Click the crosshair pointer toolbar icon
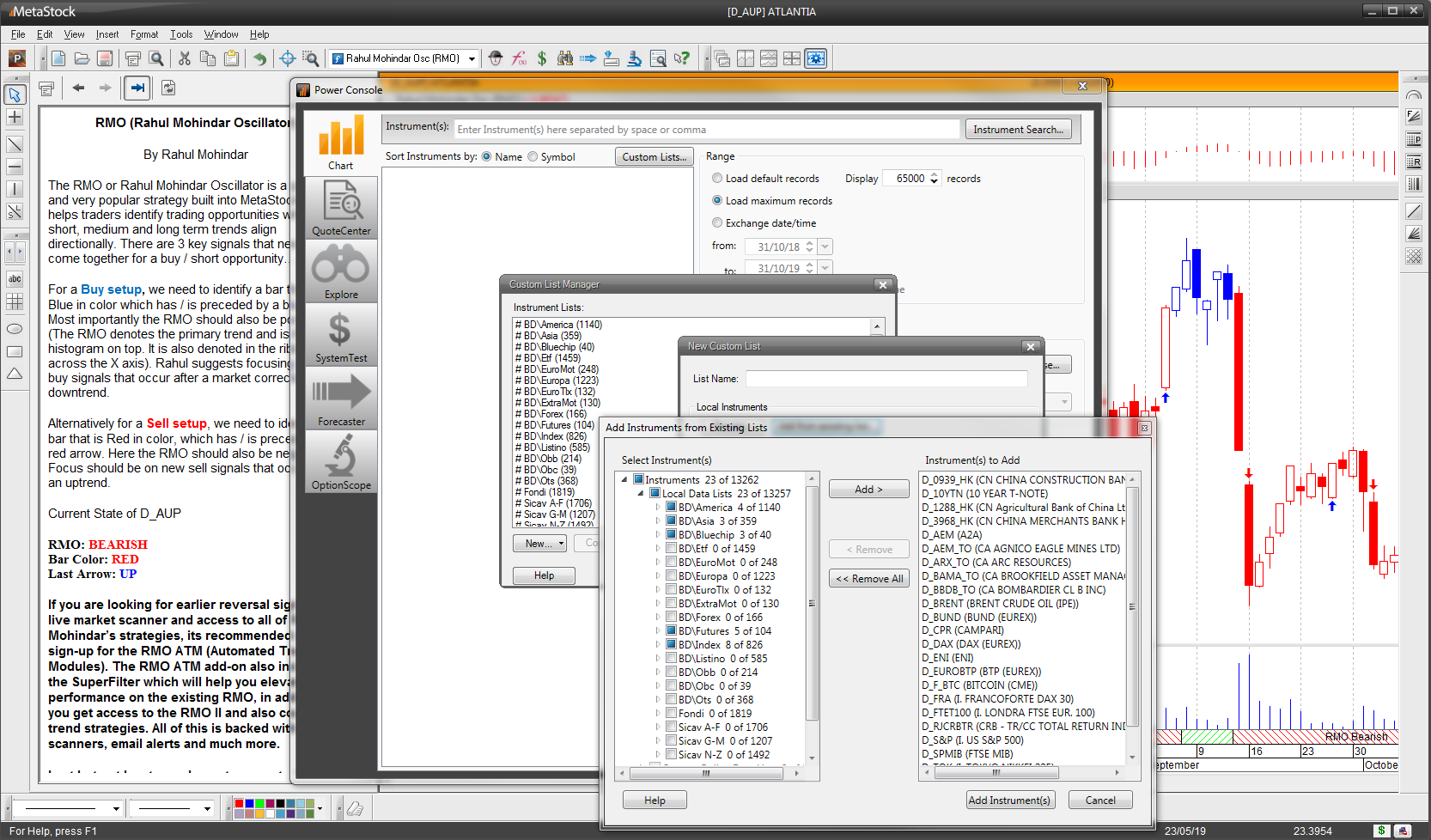The image size is (1431, 840). [x=288, y=58]
